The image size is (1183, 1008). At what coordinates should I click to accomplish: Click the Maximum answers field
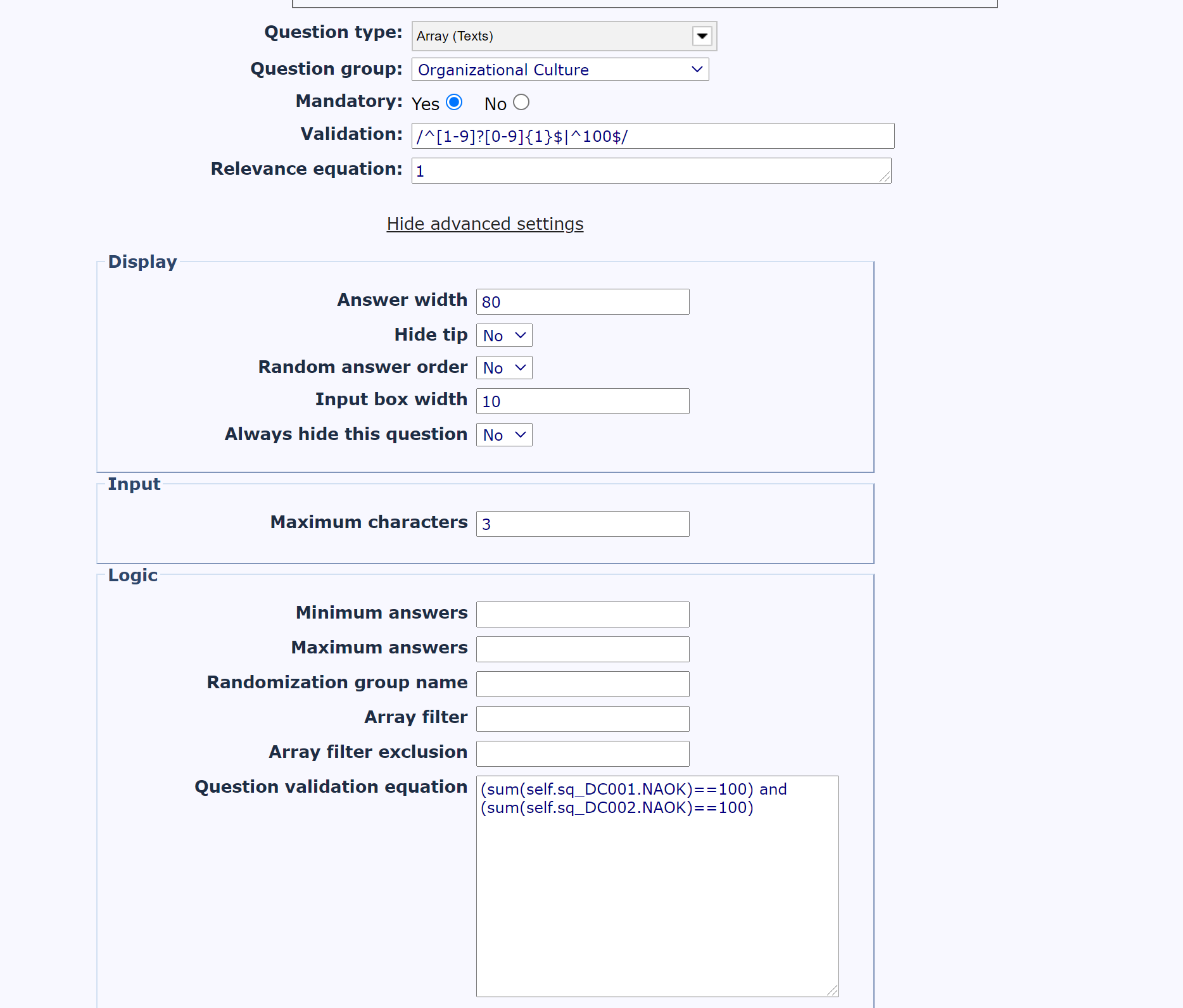582,650
